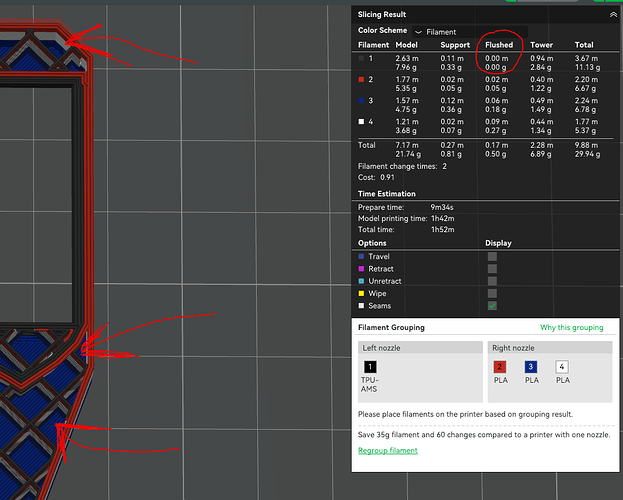Toggle Wipe display checkbox

(492, 294)
